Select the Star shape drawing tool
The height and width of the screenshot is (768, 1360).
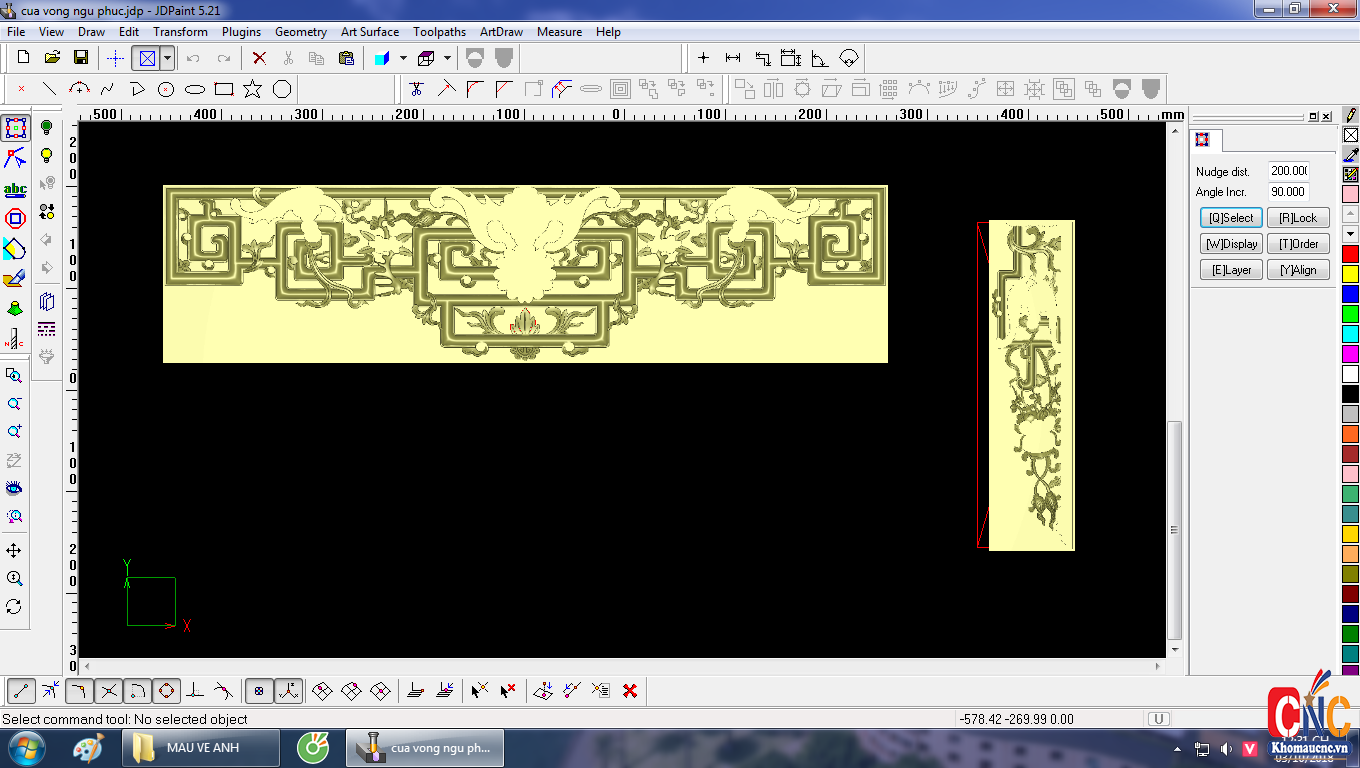(x=252, y=89)
